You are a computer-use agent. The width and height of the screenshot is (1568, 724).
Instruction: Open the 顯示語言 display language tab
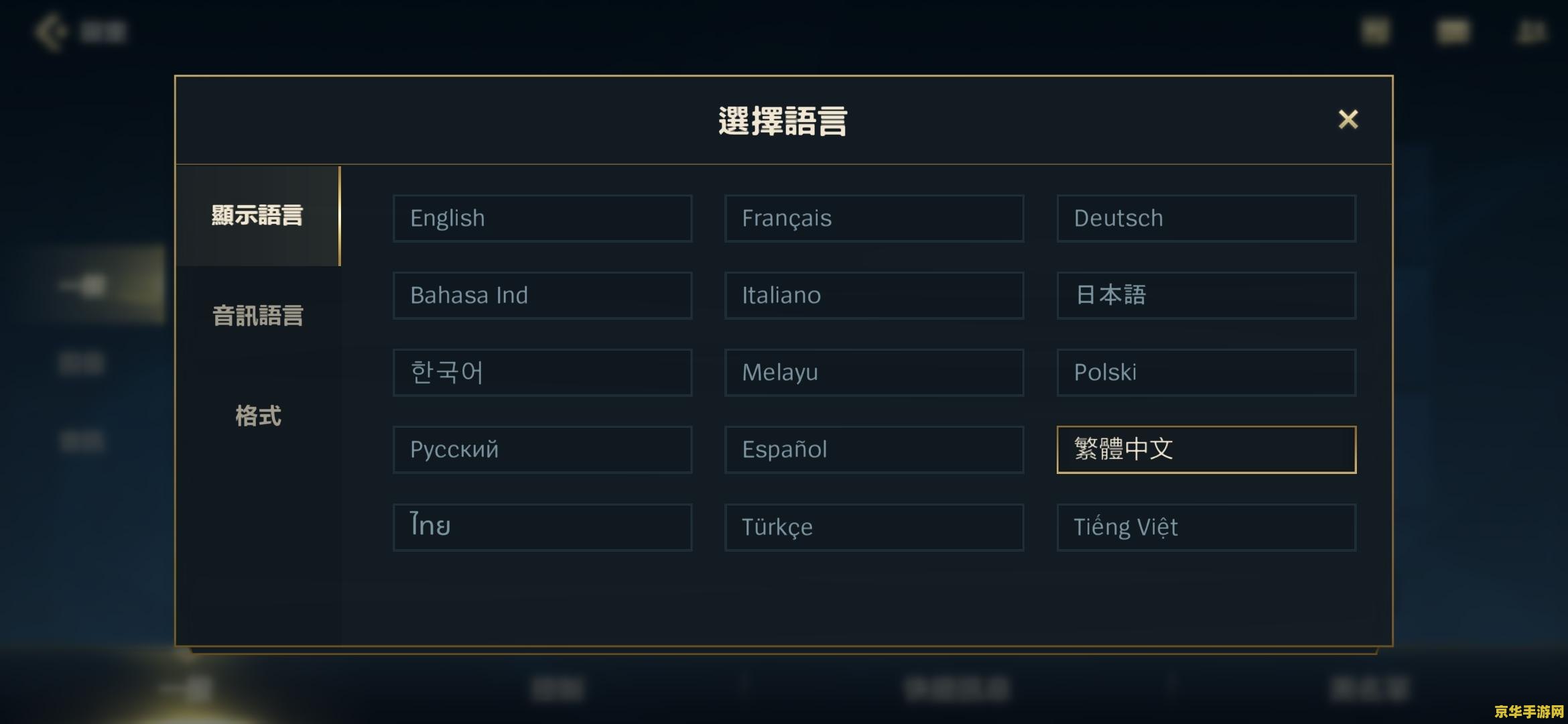coord(258,216)
